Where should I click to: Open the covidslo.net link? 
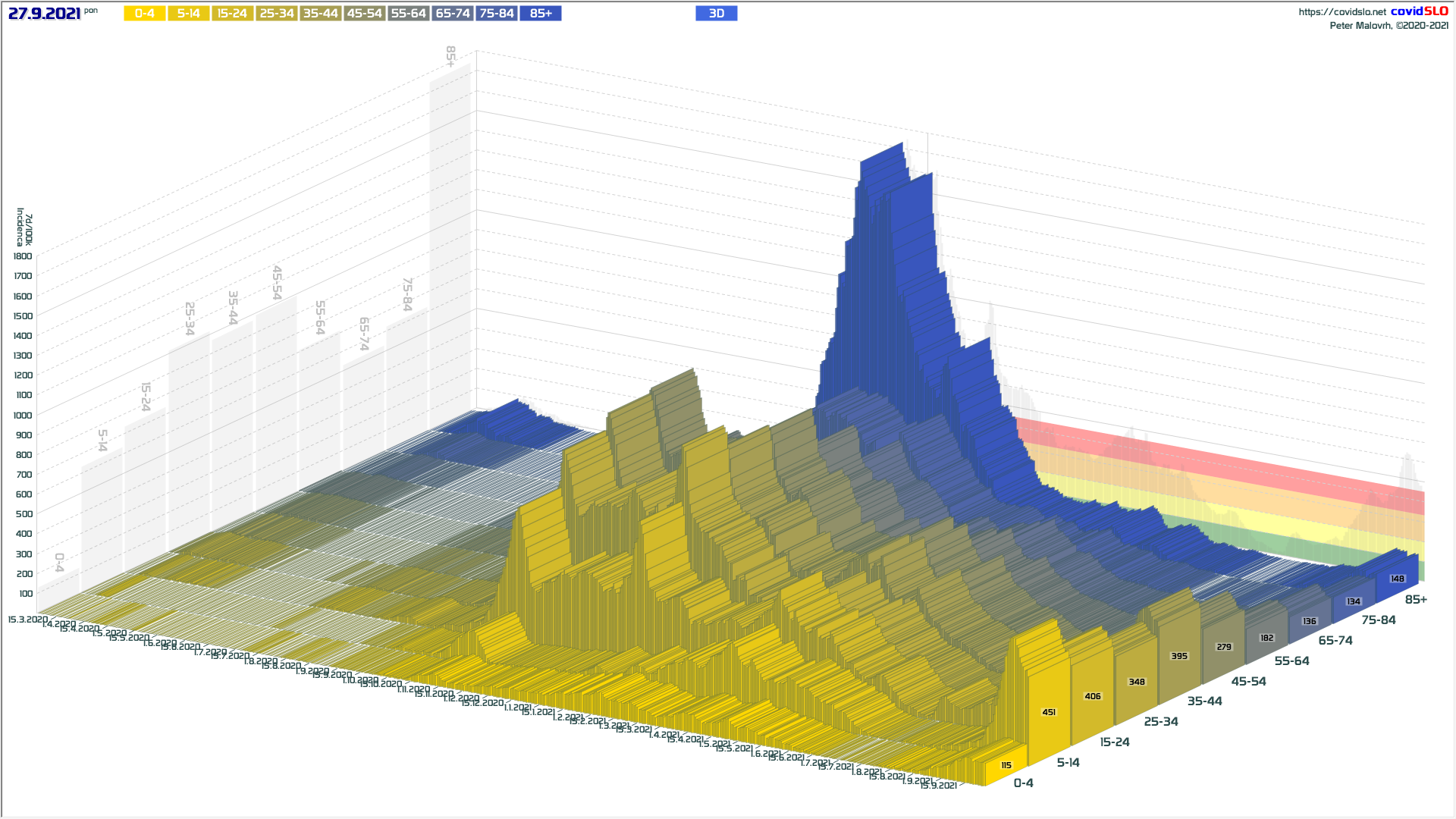tap(1341, 12)
